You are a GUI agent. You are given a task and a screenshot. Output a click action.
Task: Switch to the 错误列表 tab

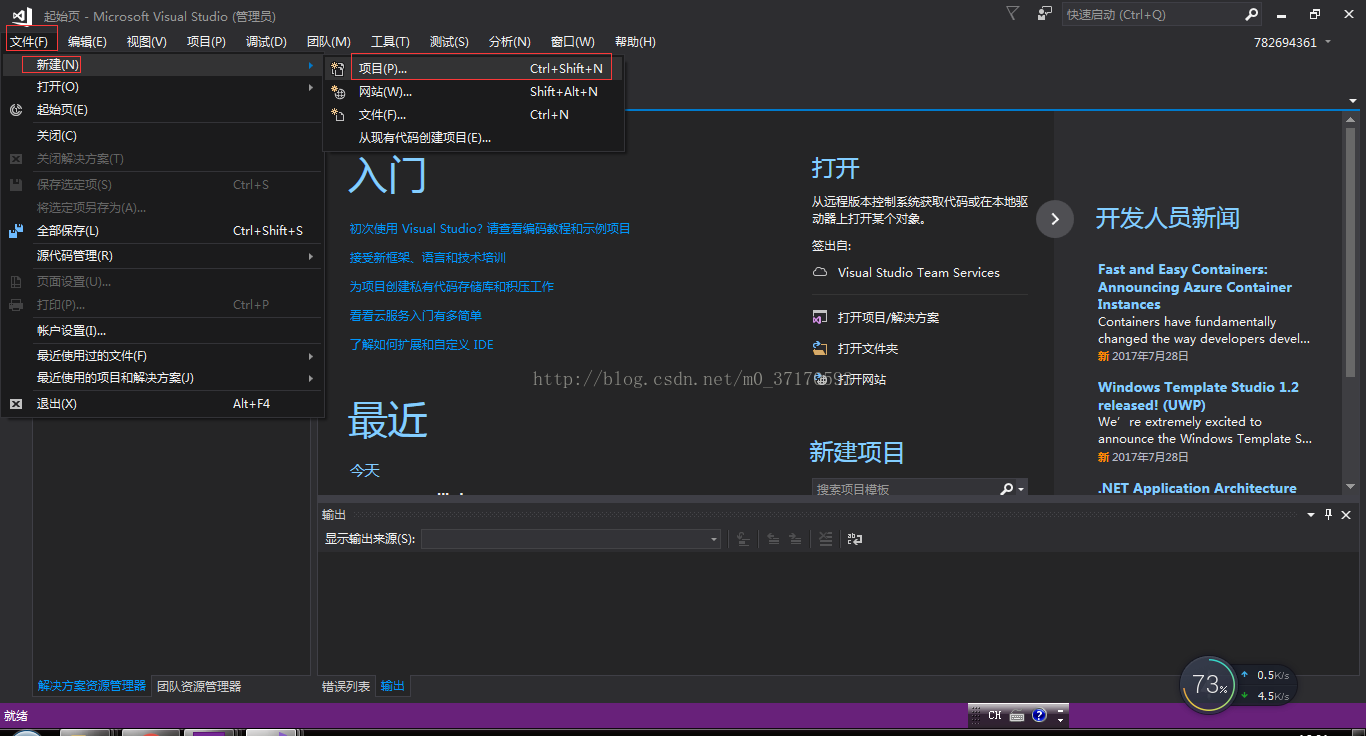346,687
